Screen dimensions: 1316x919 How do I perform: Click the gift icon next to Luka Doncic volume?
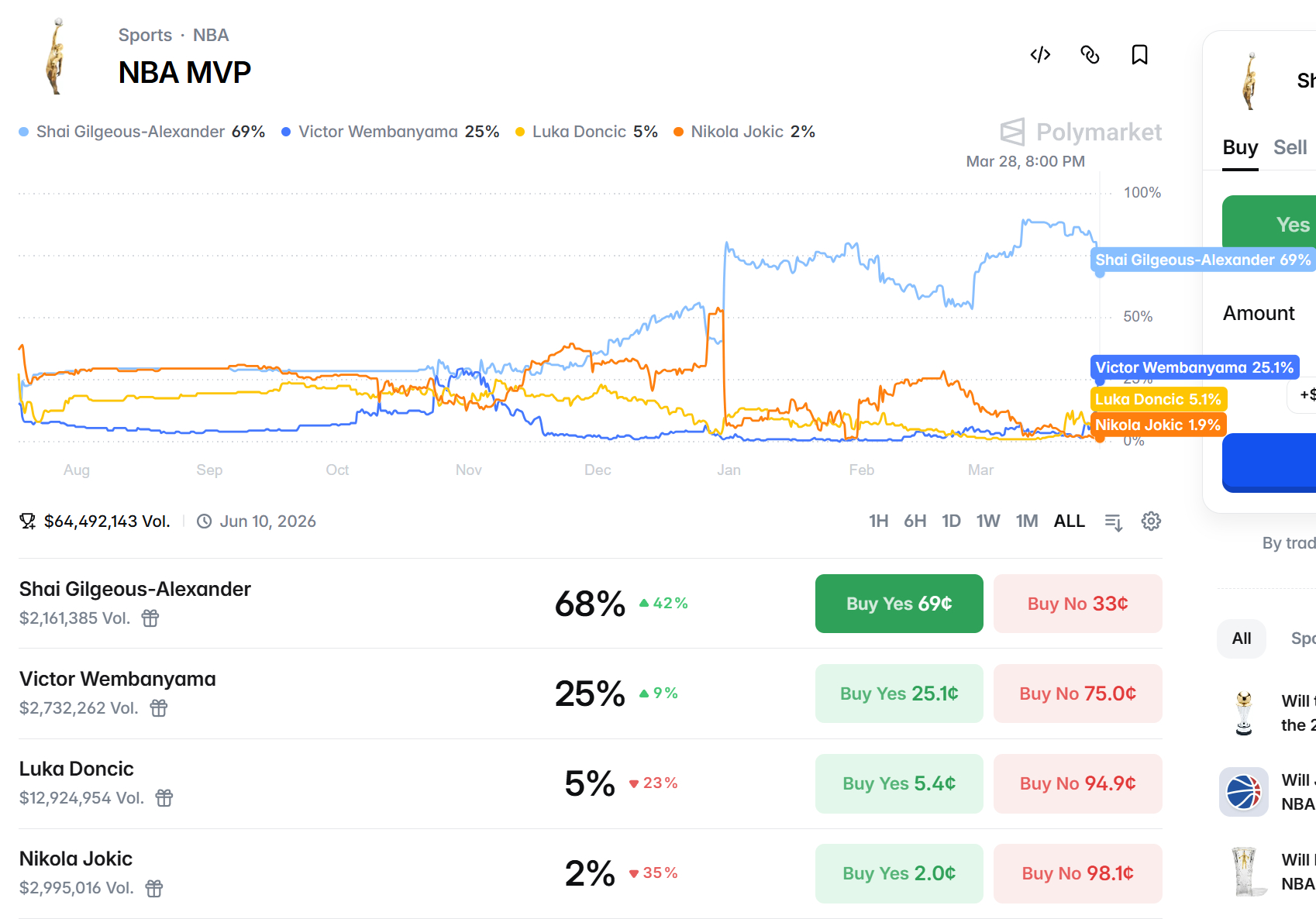click(x=165, y=797)
